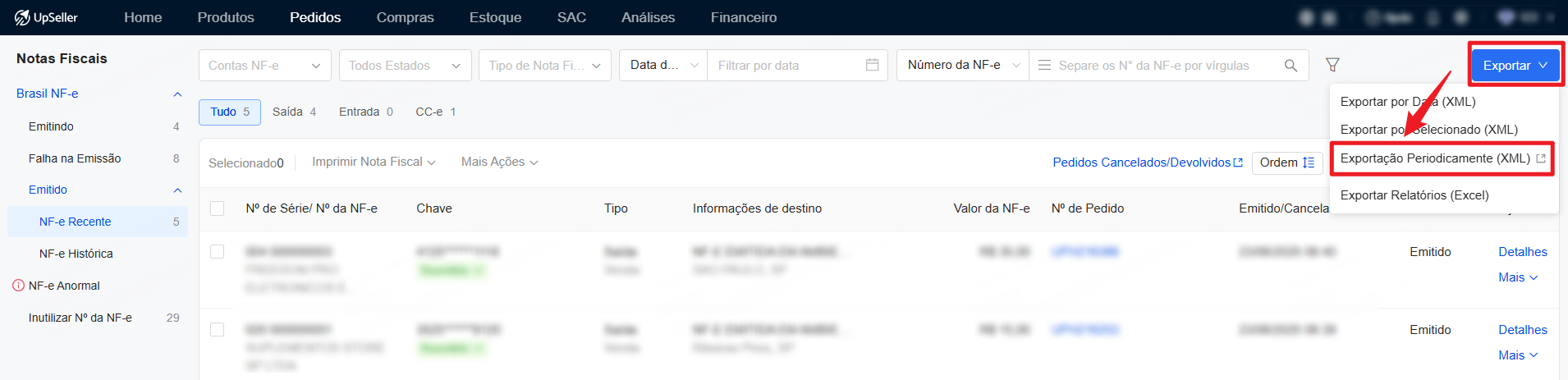Click the list icon in search field
This screenshot has height=380, width=1568.
(1044, 65)
